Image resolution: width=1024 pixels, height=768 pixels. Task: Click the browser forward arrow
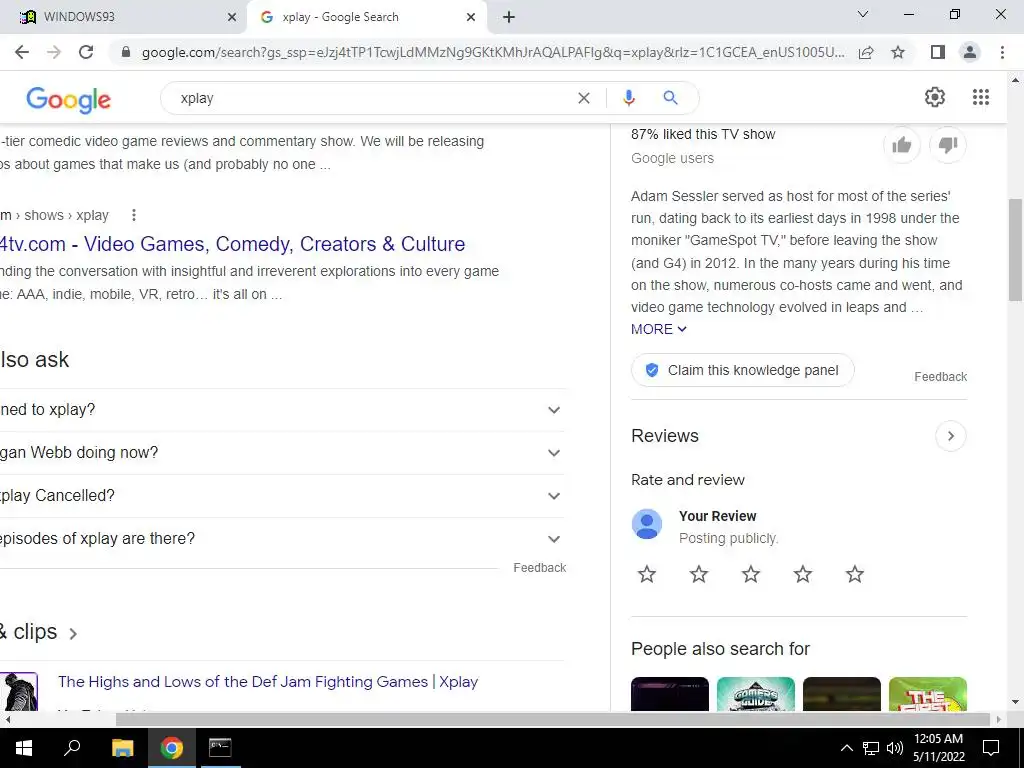54,52
